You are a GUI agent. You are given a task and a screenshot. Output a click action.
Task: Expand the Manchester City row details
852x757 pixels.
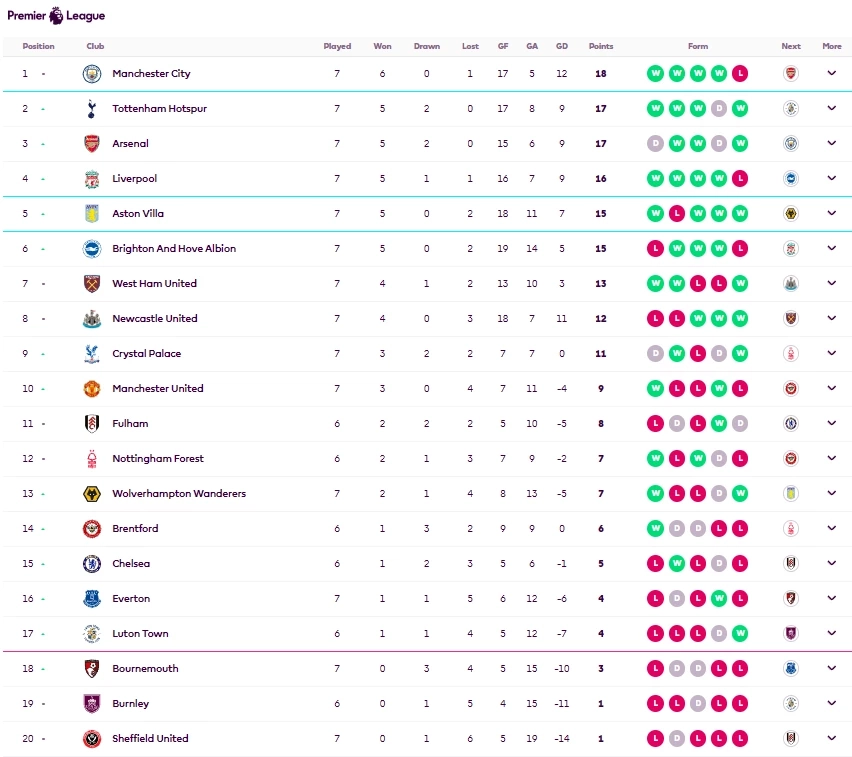point(831,74)
